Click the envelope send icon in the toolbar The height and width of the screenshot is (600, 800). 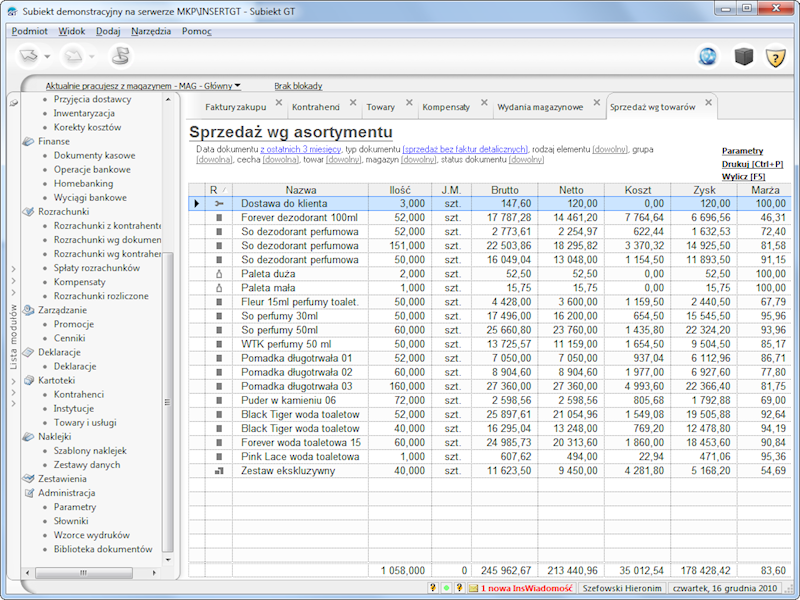tap(72, 56)
